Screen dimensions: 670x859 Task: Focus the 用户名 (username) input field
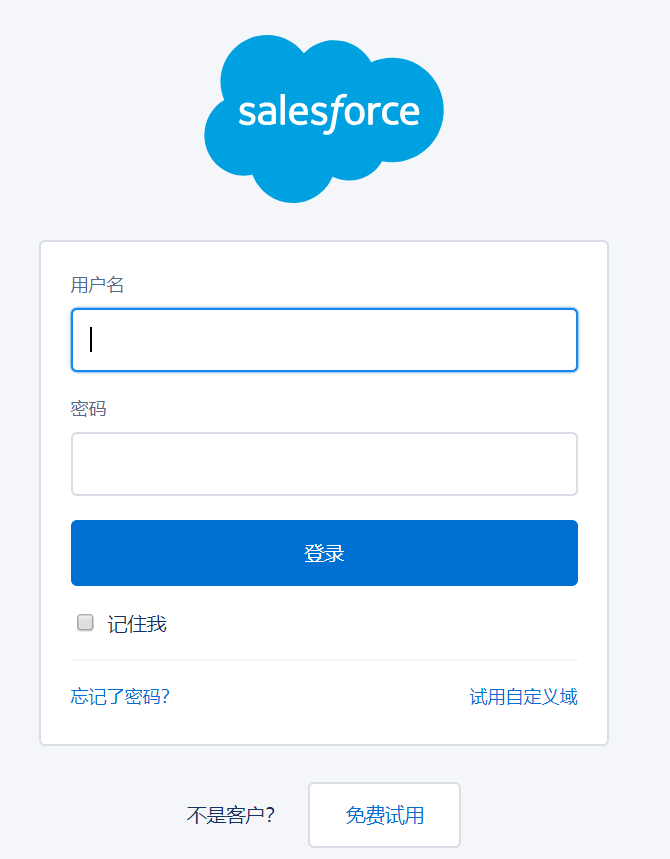(x=324, y=340)
